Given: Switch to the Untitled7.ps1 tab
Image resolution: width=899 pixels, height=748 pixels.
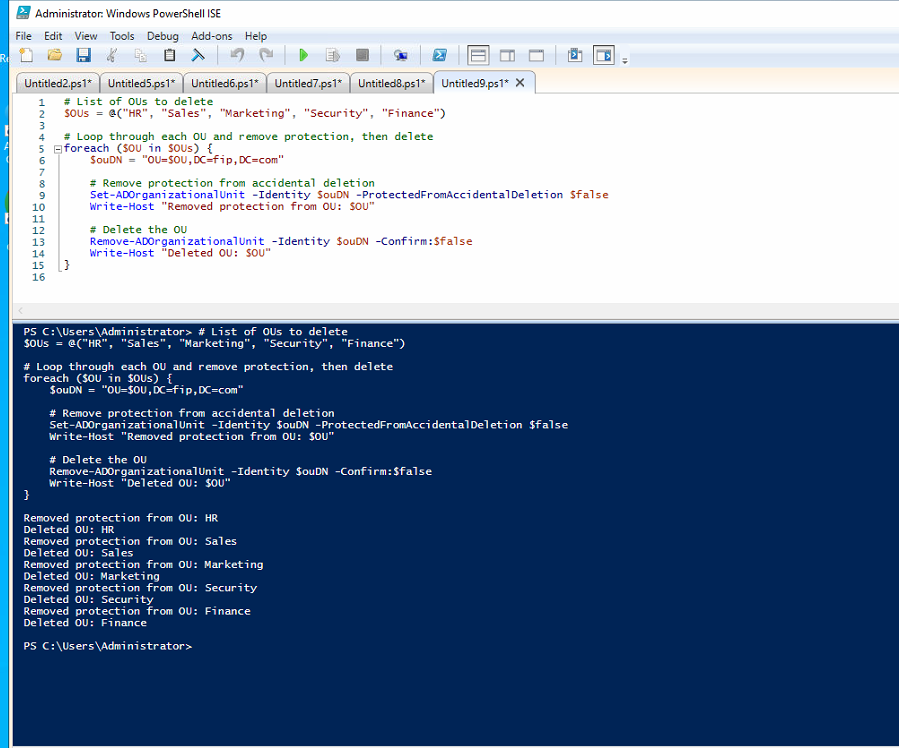Looking at the screenshot, I should click(308, 83).
